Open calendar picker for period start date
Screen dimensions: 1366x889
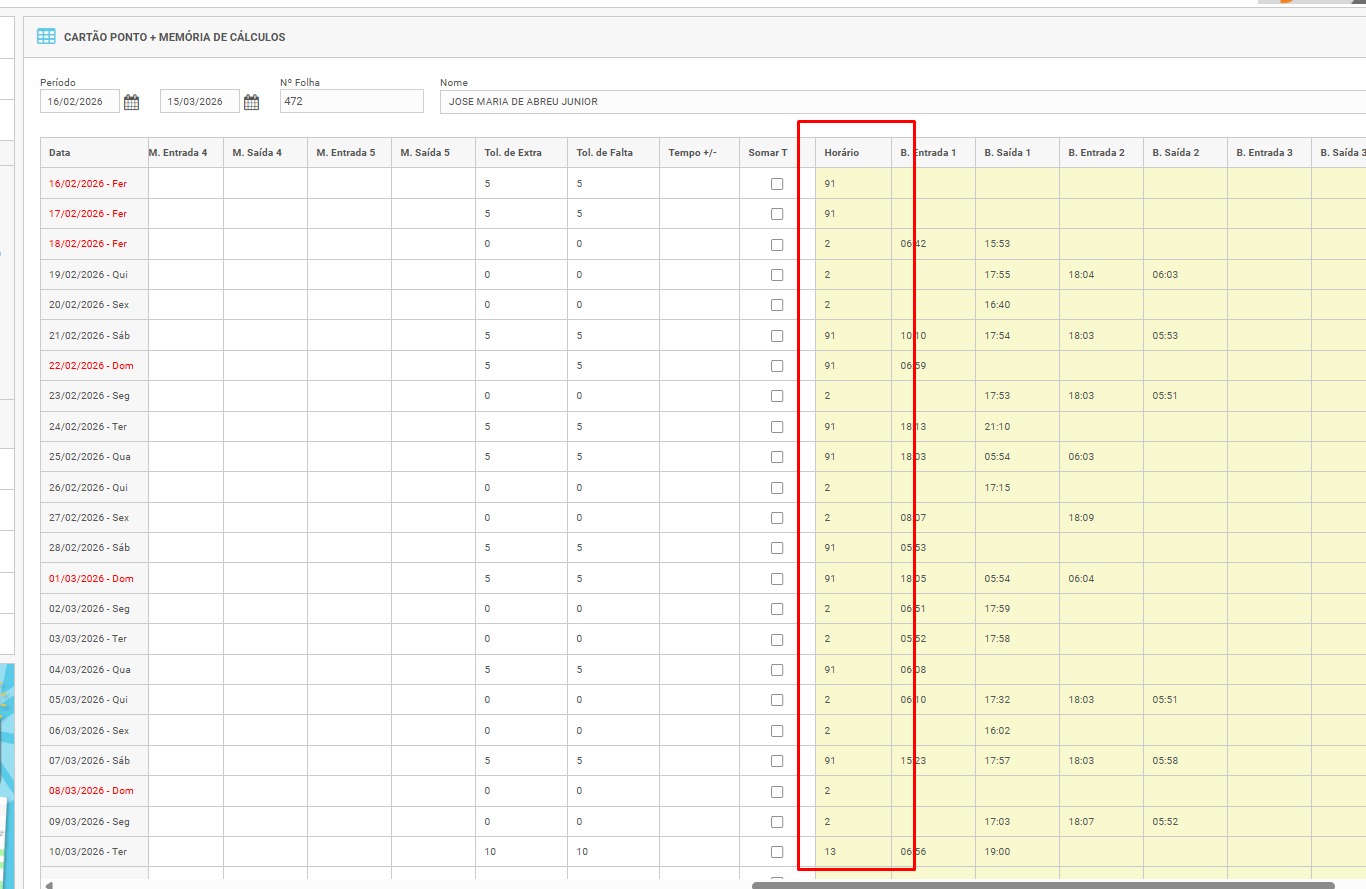[131, 102]
